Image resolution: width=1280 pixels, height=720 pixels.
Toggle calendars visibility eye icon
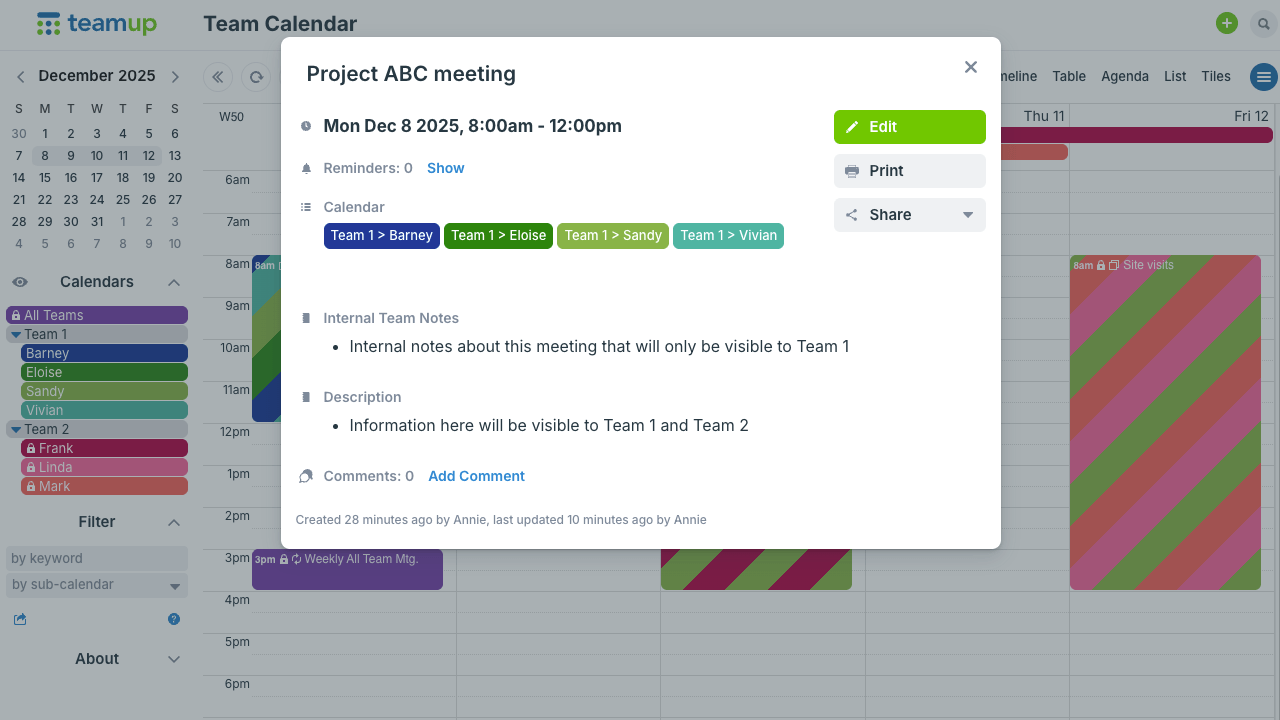coord(20,282)
